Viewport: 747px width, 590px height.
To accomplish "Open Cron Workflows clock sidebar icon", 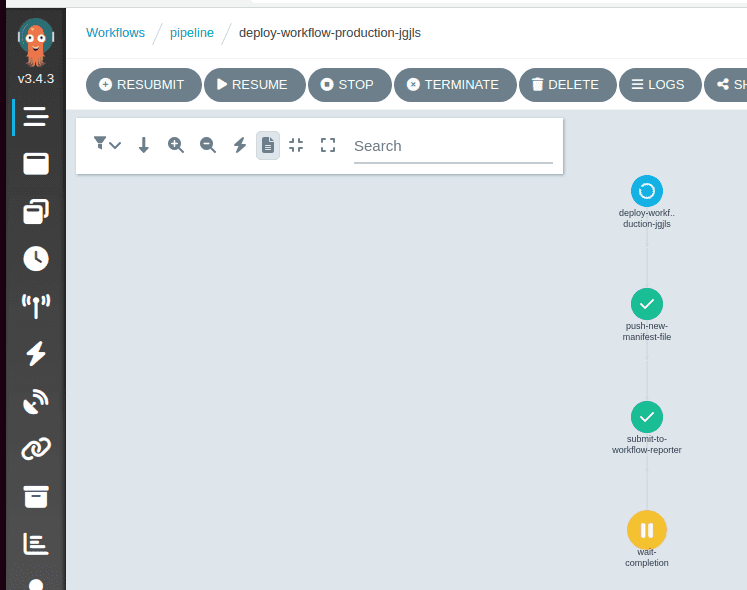I will (36, 258).
